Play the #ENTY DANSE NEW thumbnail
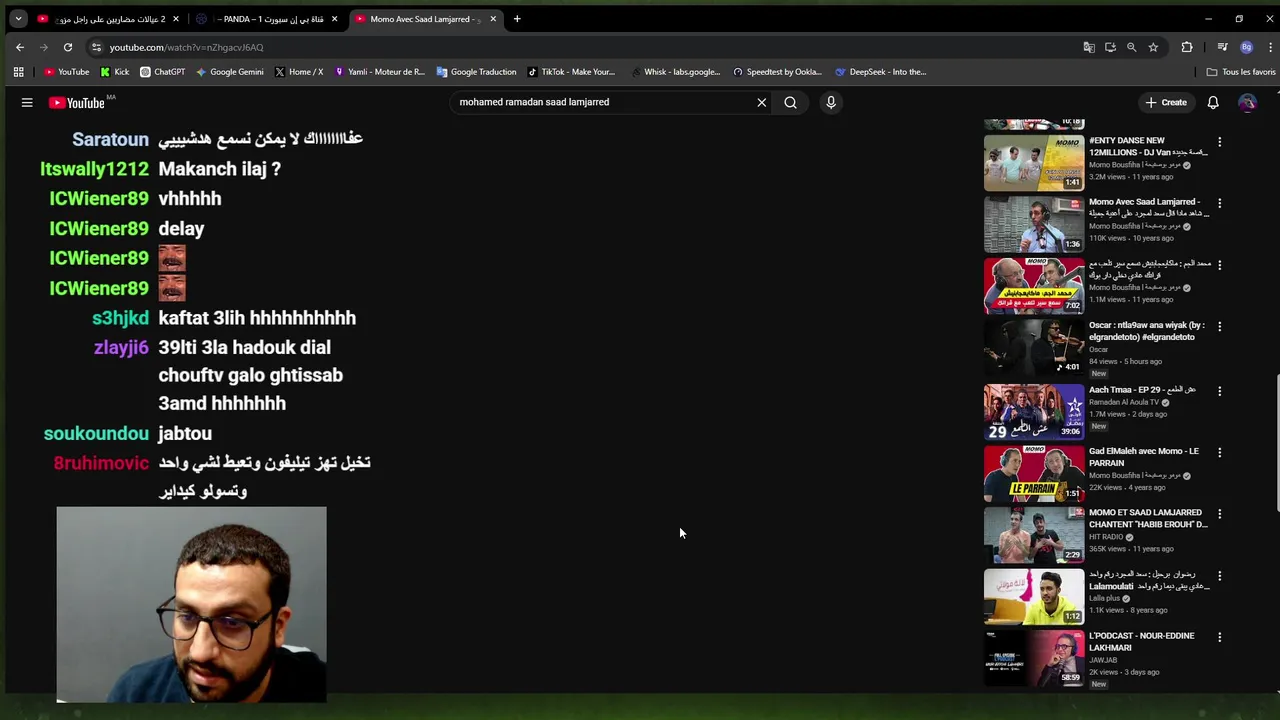Image resolution: width=1280 pixels, height=720 pixels. [1034, 163]
